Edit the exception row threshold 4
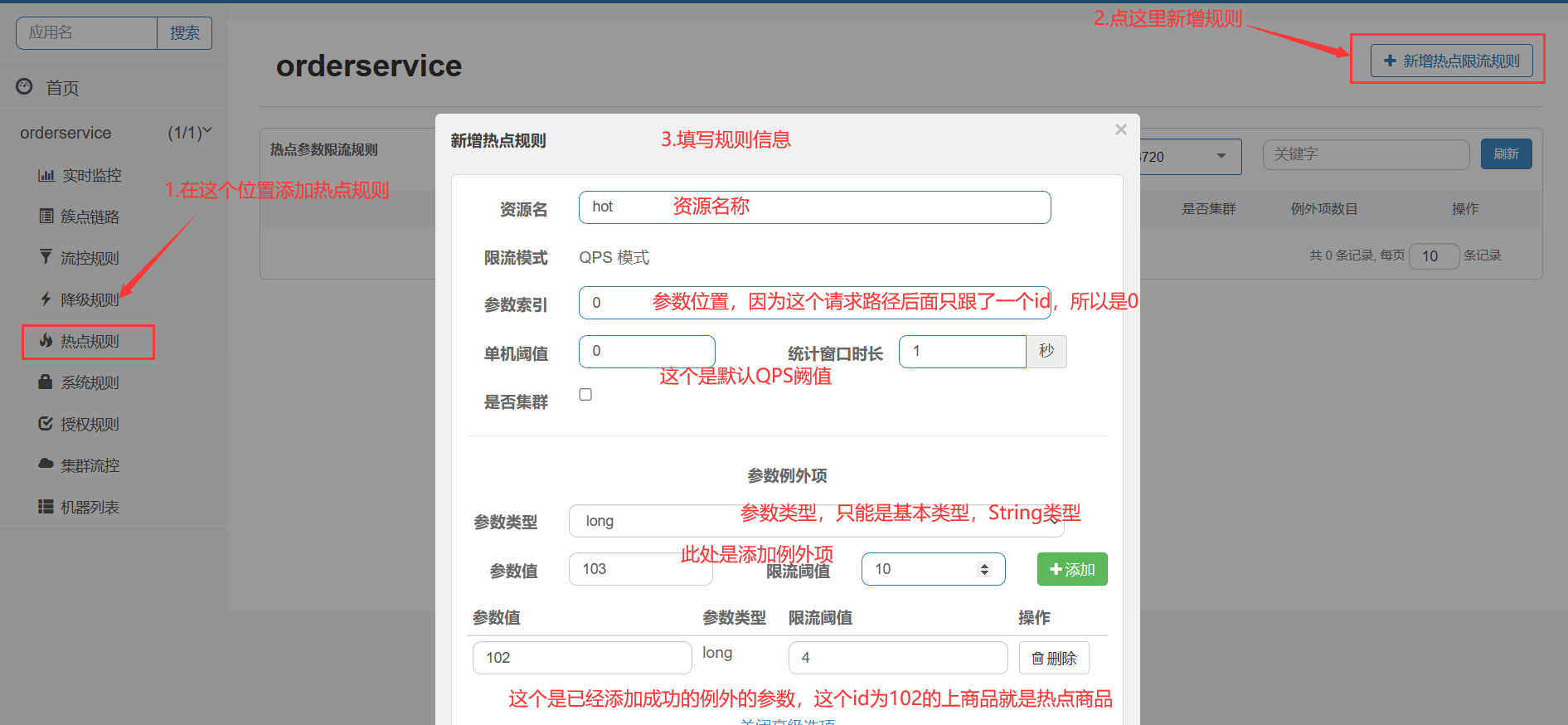1568x725 pixels. coord(898,658)
